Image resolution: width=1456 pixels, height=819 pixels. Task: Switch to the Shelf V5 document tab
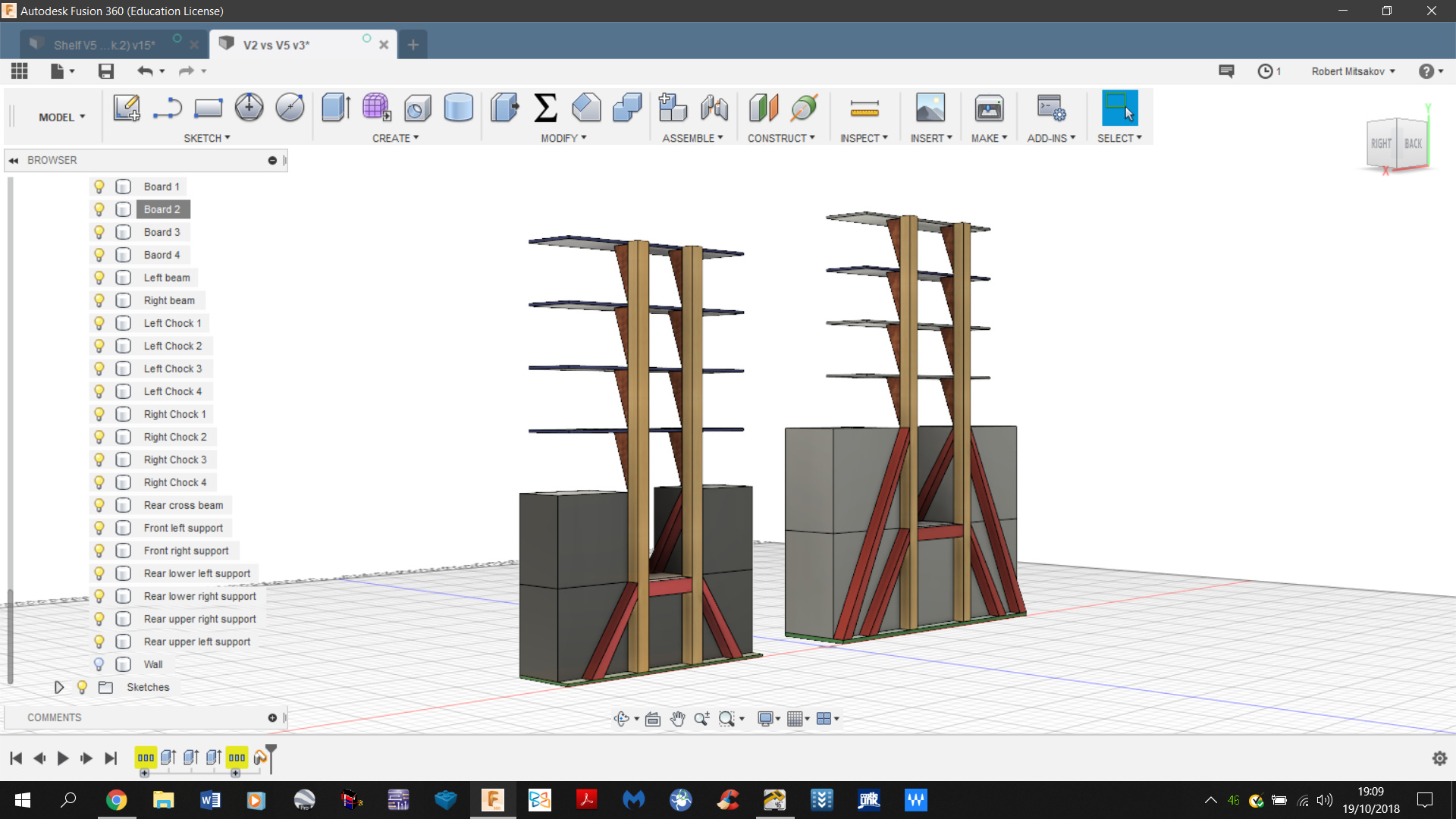[114, 45]
